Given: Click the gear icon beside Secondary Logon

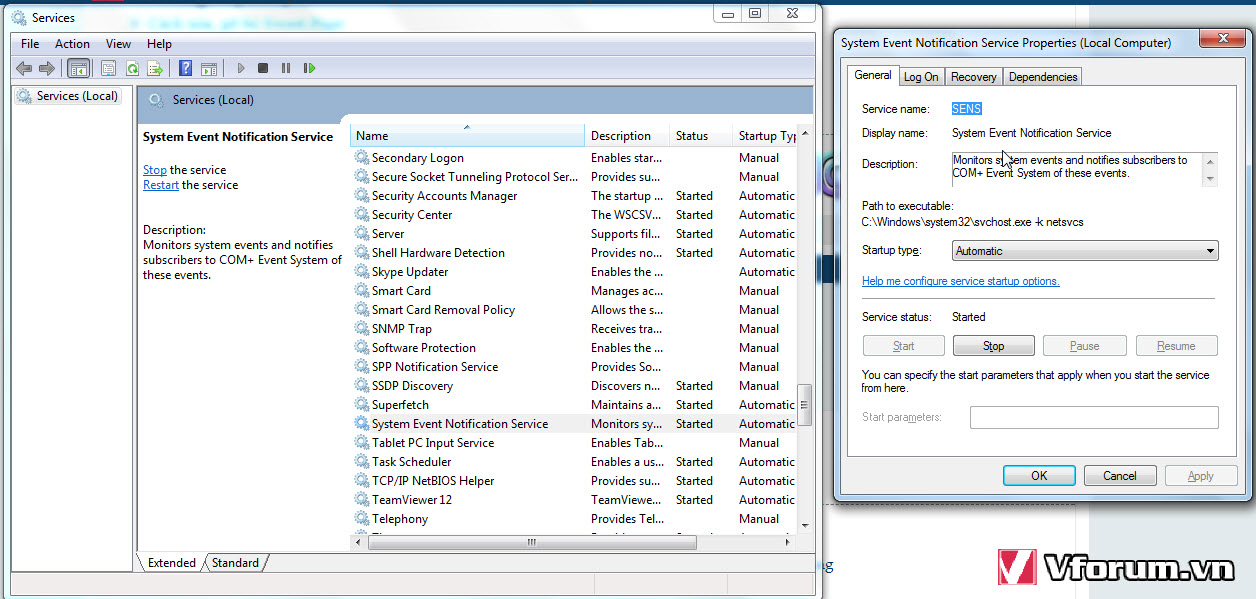Looking at the screenshot, I should click(x=362, y=158).
